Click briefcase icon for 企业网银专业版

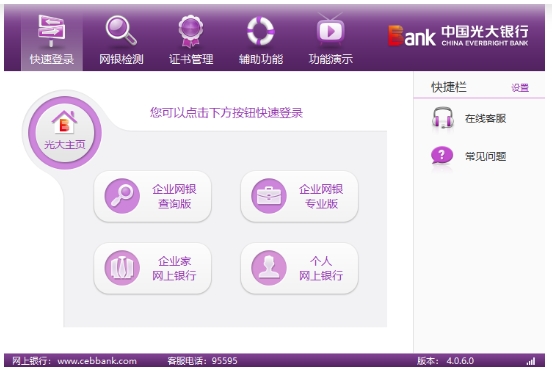[269, 196]
